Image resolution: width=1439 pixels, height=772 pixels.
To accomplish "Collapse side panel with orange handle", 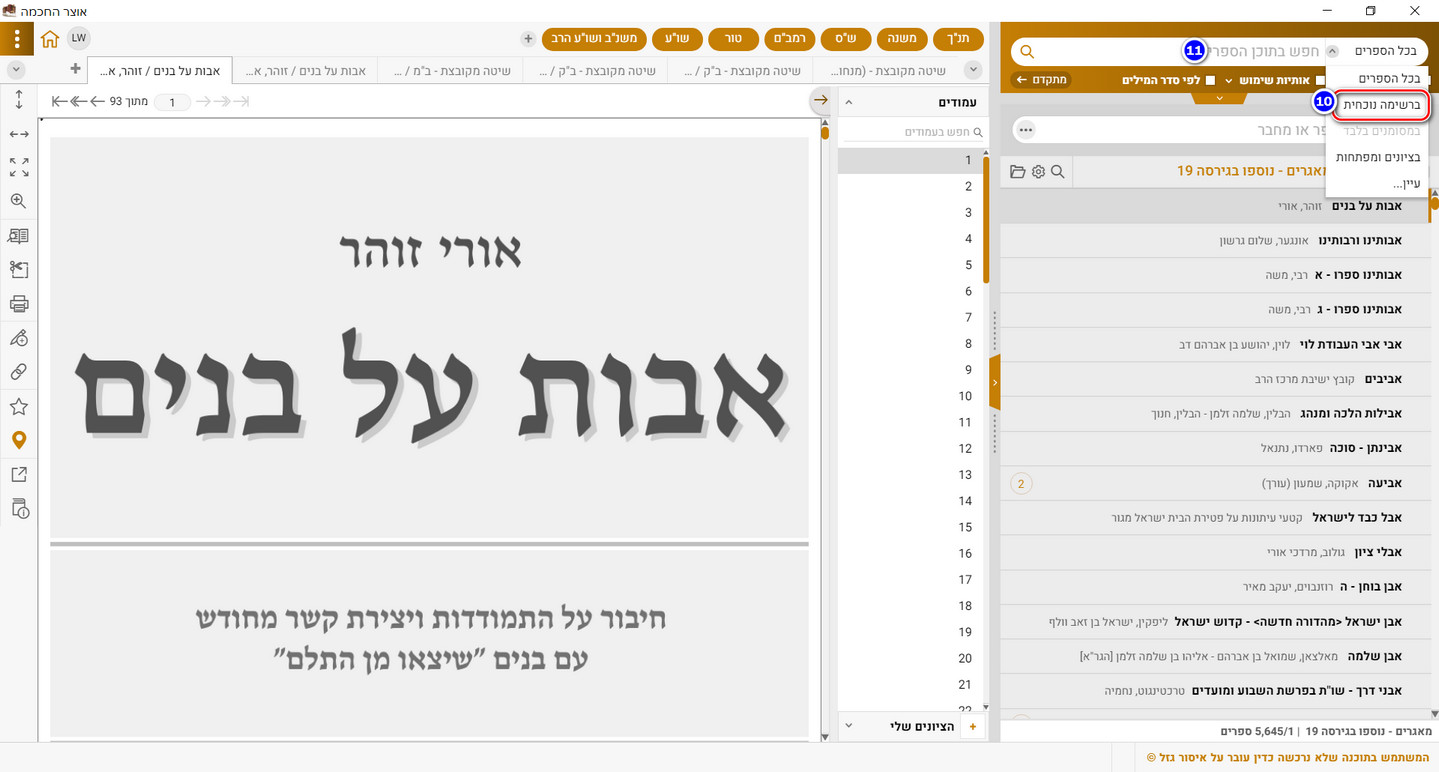I will (x=994, y=382).
